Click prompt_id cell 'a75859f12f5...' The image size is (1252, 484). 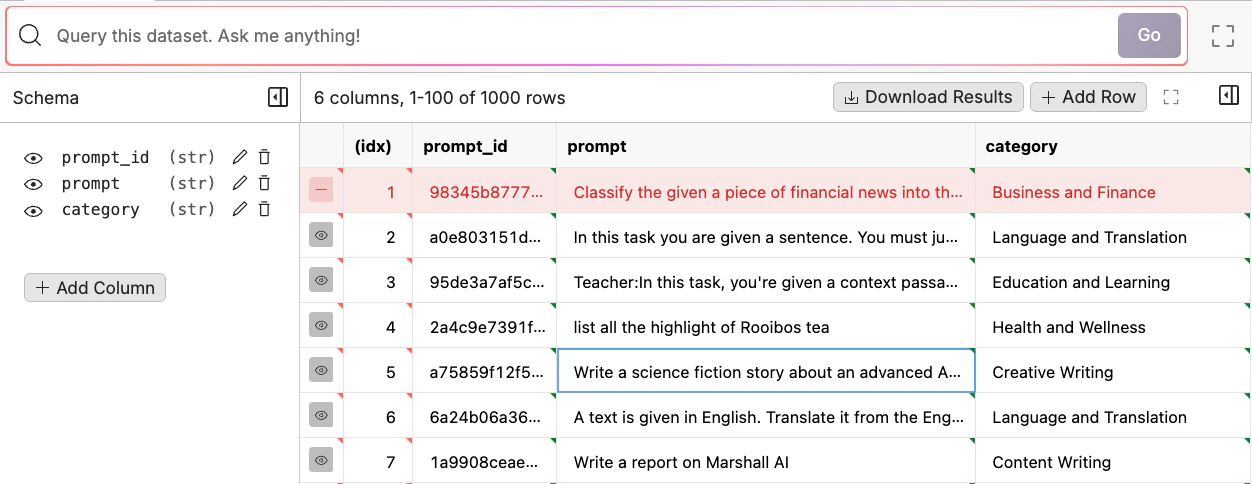pos(484,372)
